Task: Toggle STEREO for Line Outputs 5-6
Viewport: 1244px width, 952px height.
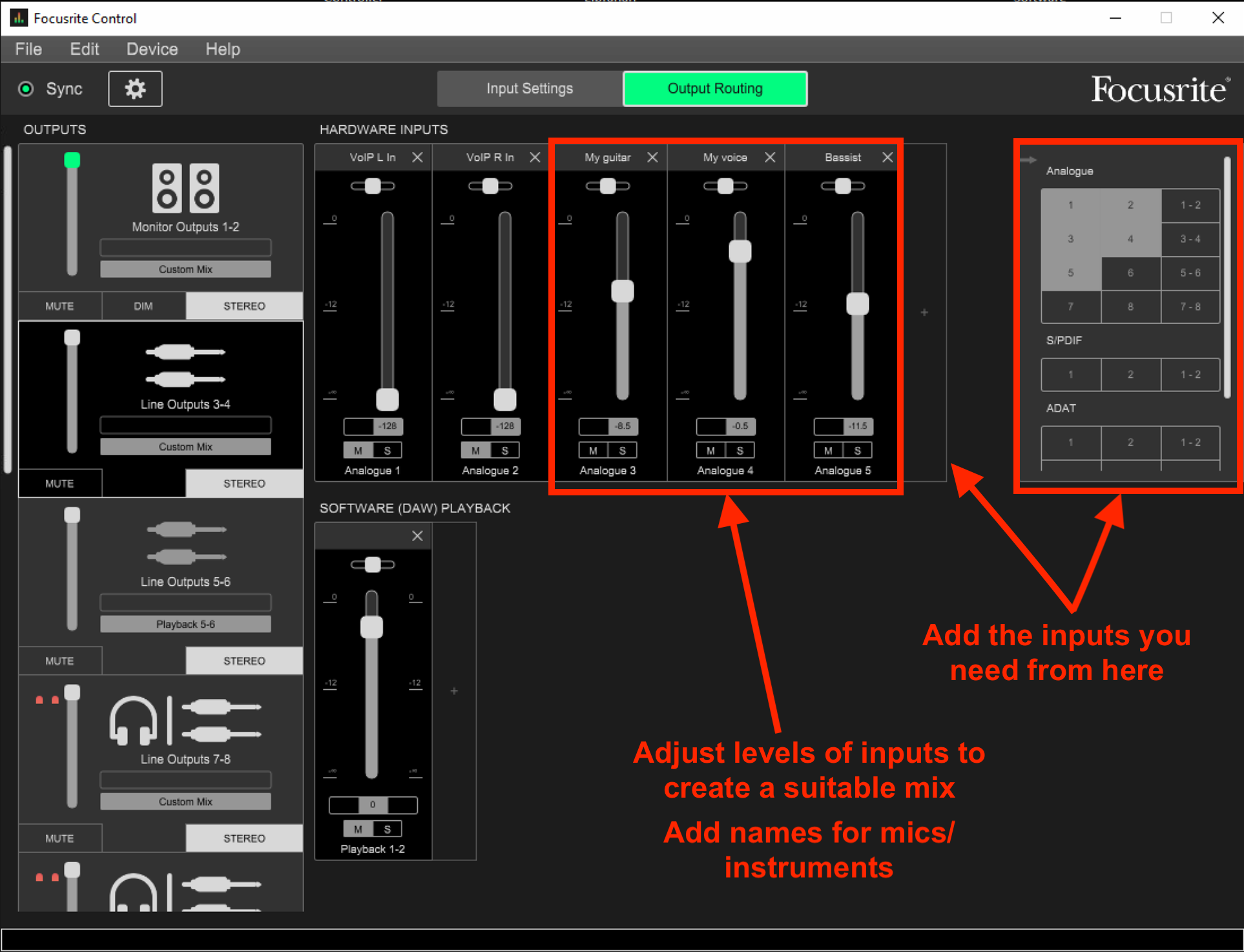Action: coord(244,661)
